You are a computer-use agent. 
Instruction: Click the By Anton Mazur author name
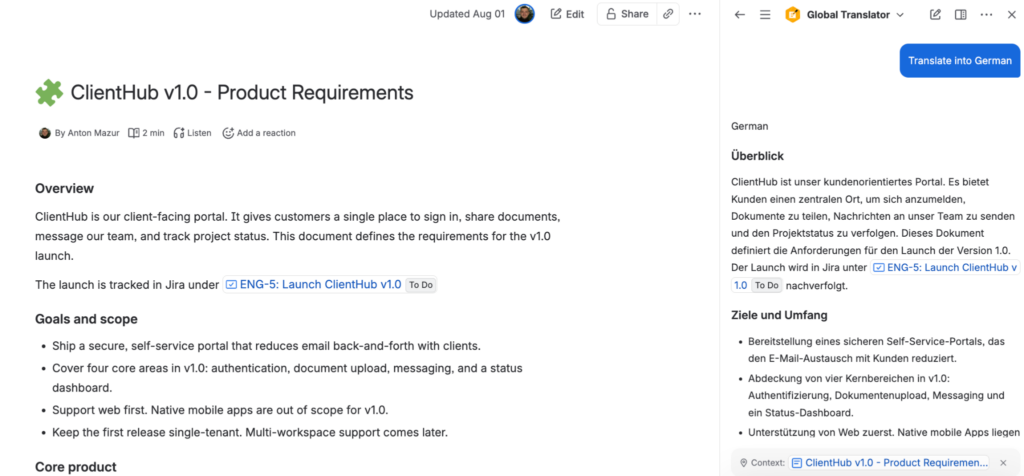click(87, 133)
